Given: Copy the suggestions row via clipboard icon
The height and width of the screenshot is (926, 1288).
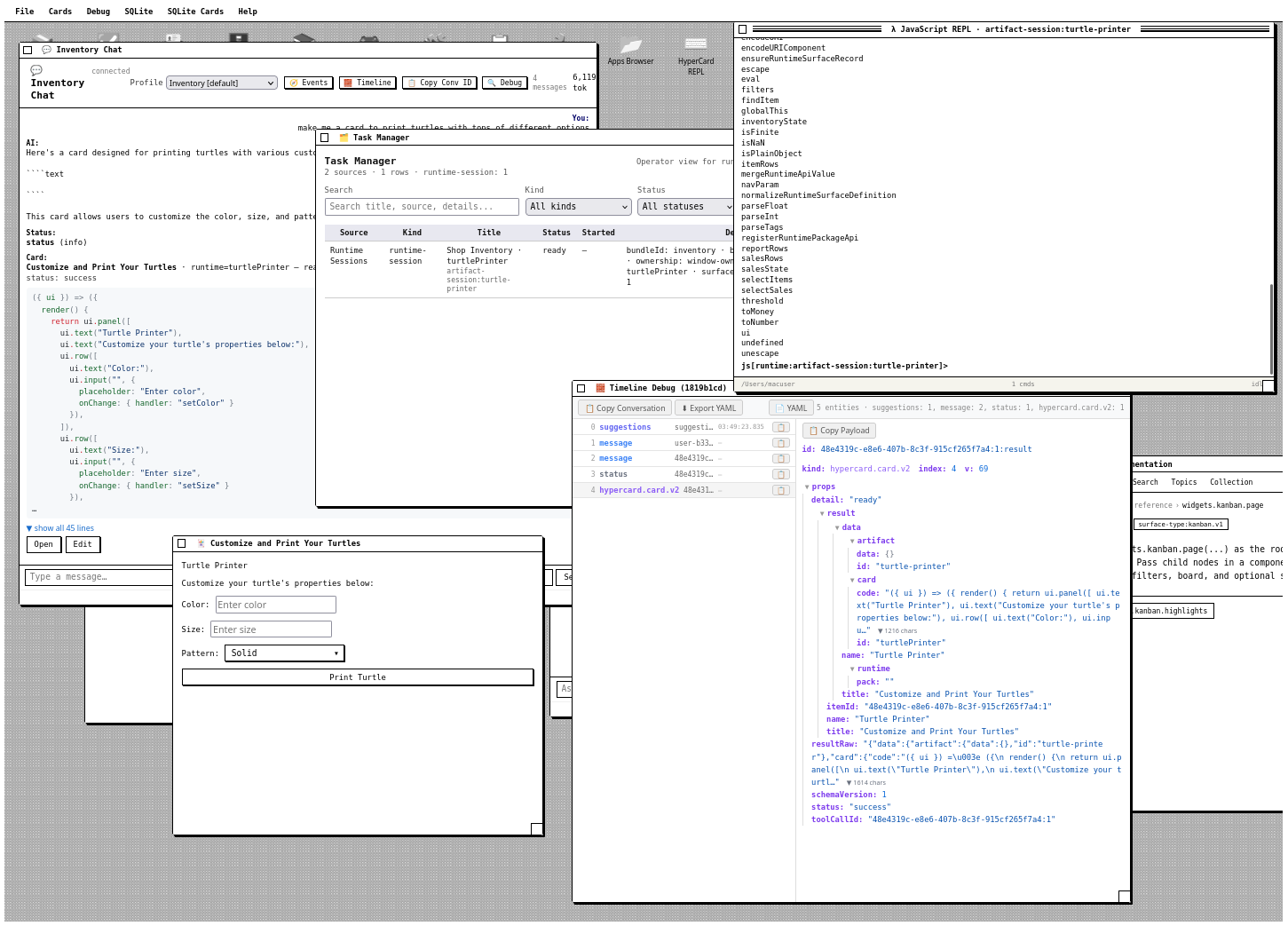Looking at the screenshot, I should click(x=780, y=427).
